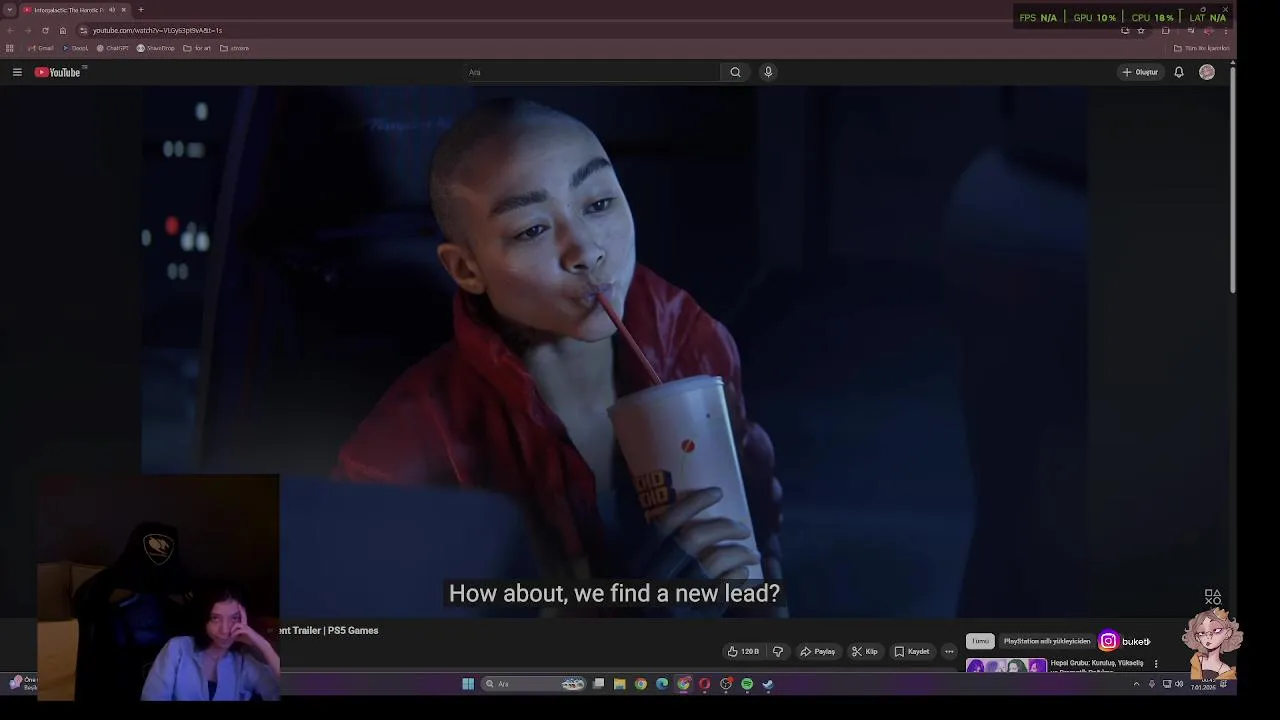
Task: Open the tab search dropdown arrow
Action: [x=9, y=10]
